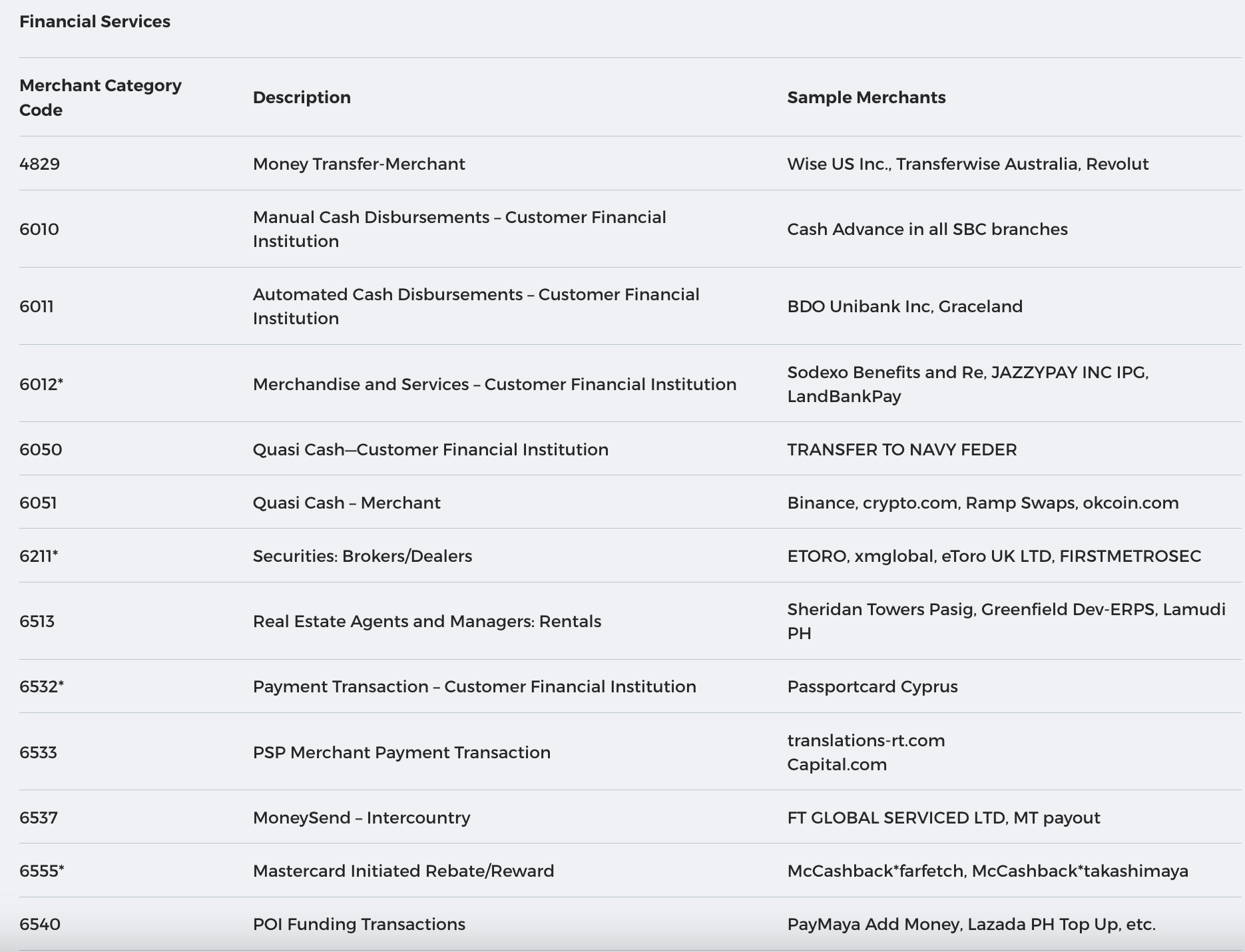Viewport: 1245px width, 952px height.
Task: Click 'FT GLOBAL SERVICED LTD, MT payout'
Action: 943,818
